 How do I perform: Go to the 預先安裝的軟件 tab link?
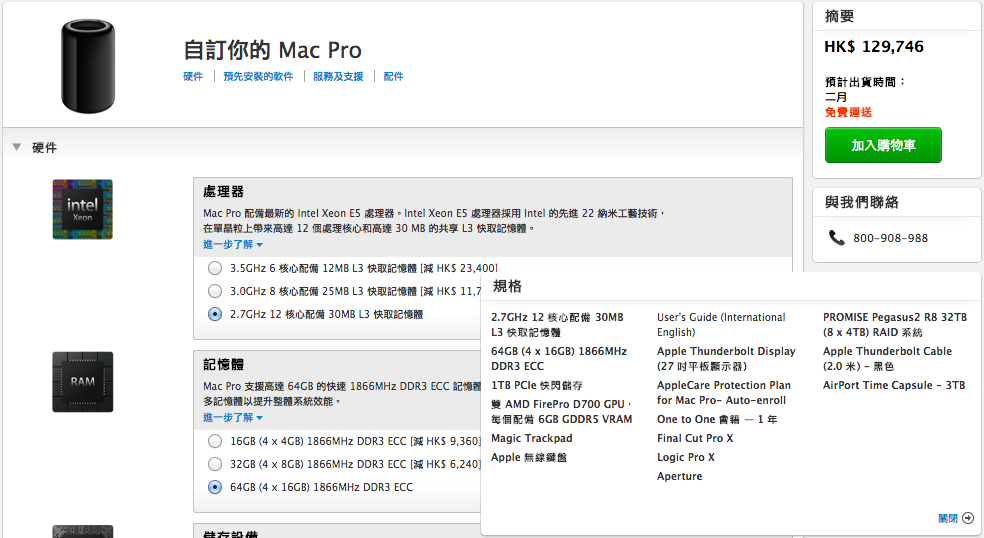coord(258,77)
